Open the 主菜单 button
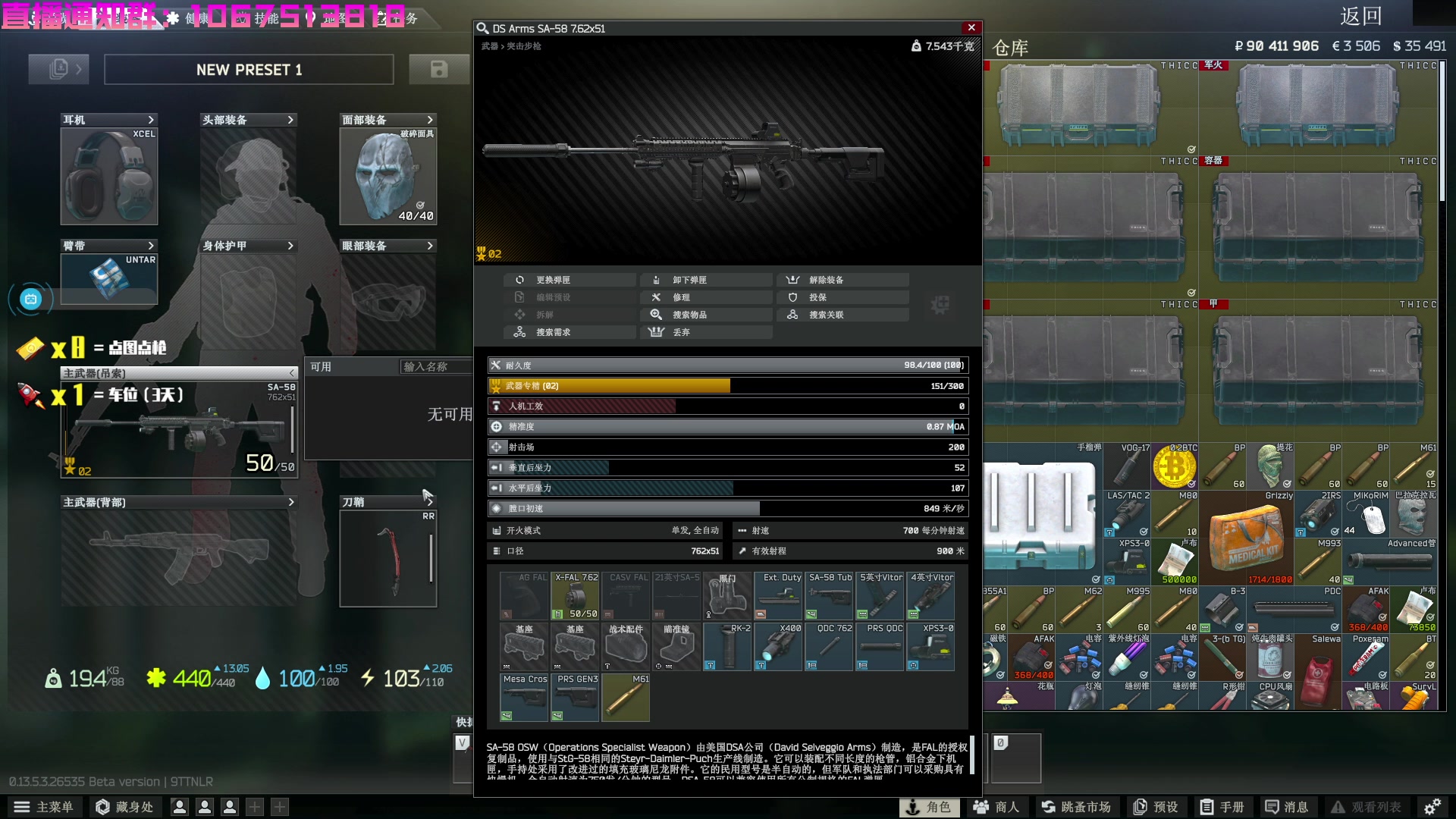Image resolution: width=1456 pixels, height=819 pixels. click(x=44, y=807)
